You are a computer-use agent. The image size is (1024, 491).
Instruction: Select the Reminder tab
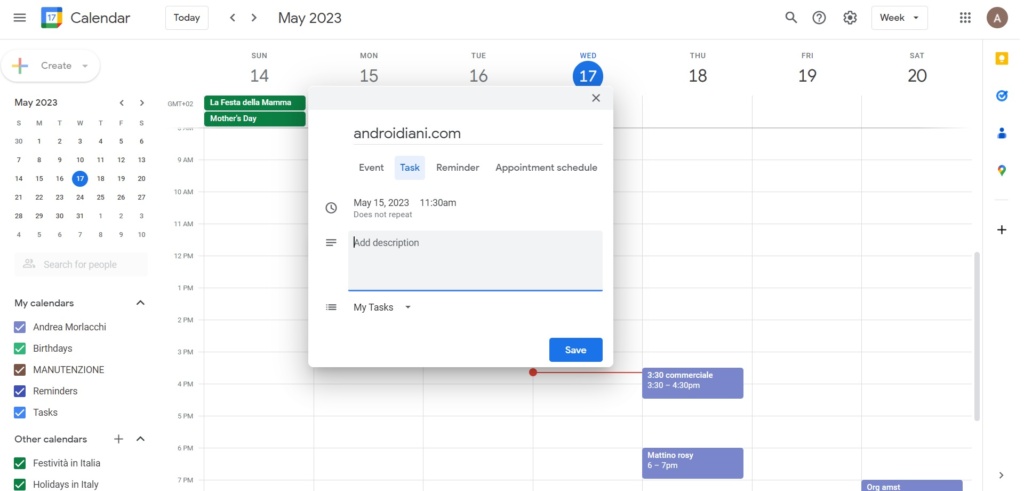pyautogui.click(x=458, y=168)
